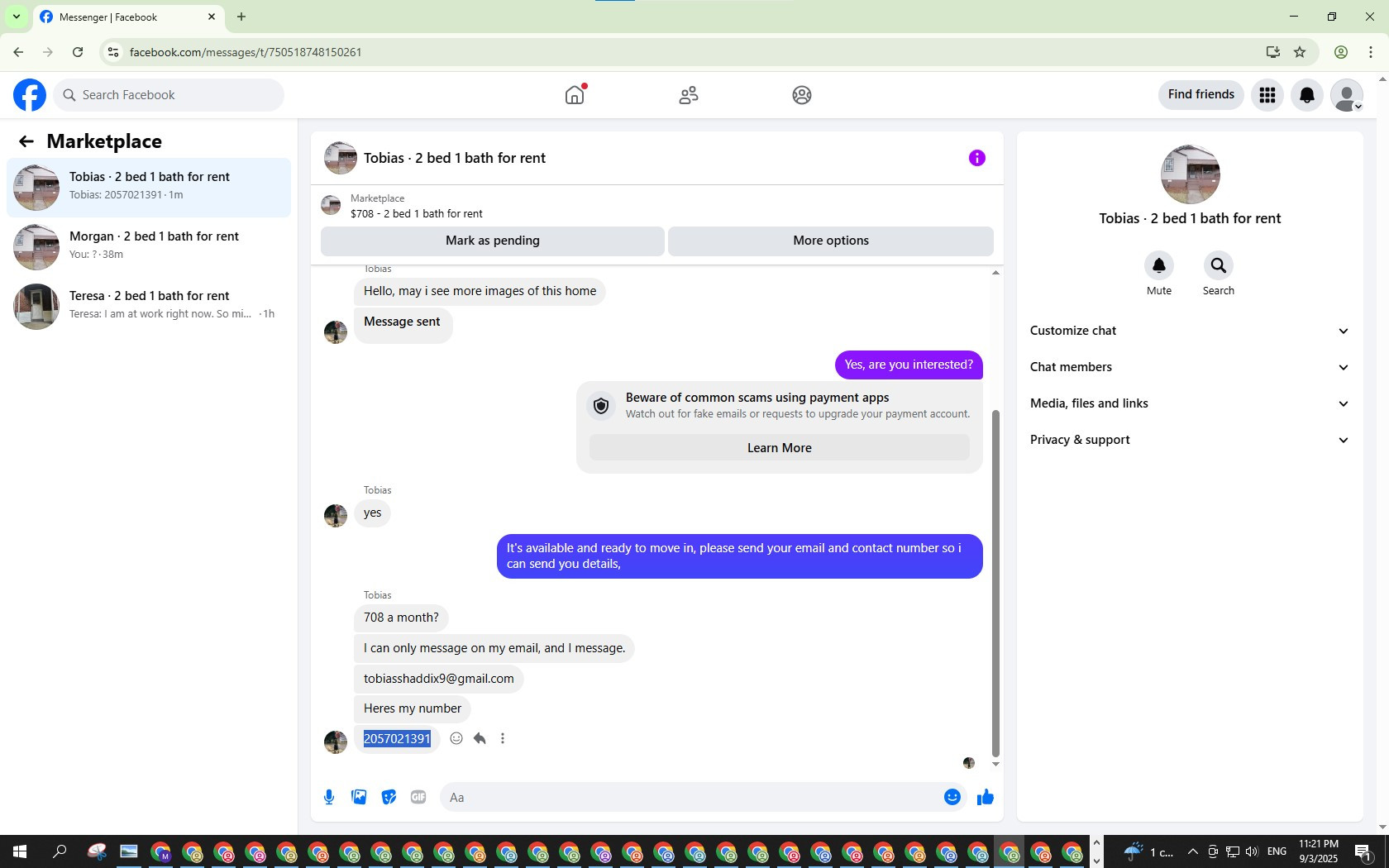Open the Friends icon in top navigation
The image size is (1389, 868).
coord(689,95)
